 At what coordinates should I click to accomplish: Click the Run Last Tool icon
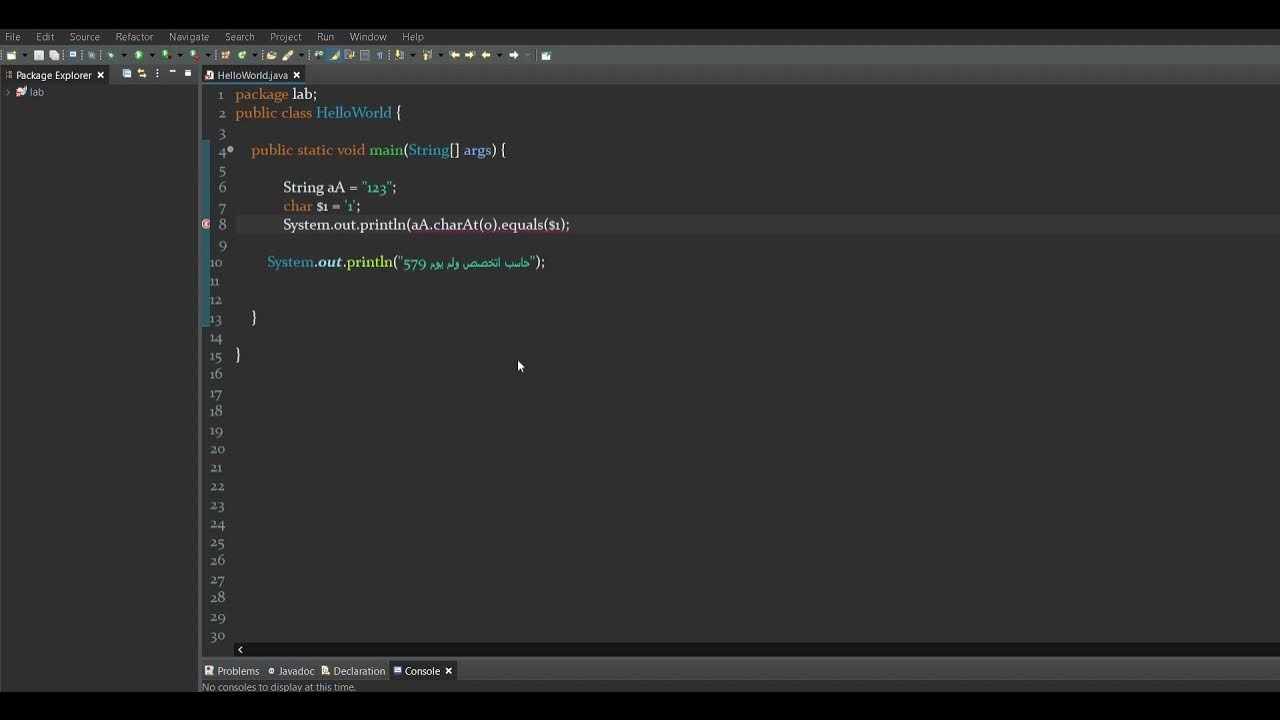(x=195, y=55)
